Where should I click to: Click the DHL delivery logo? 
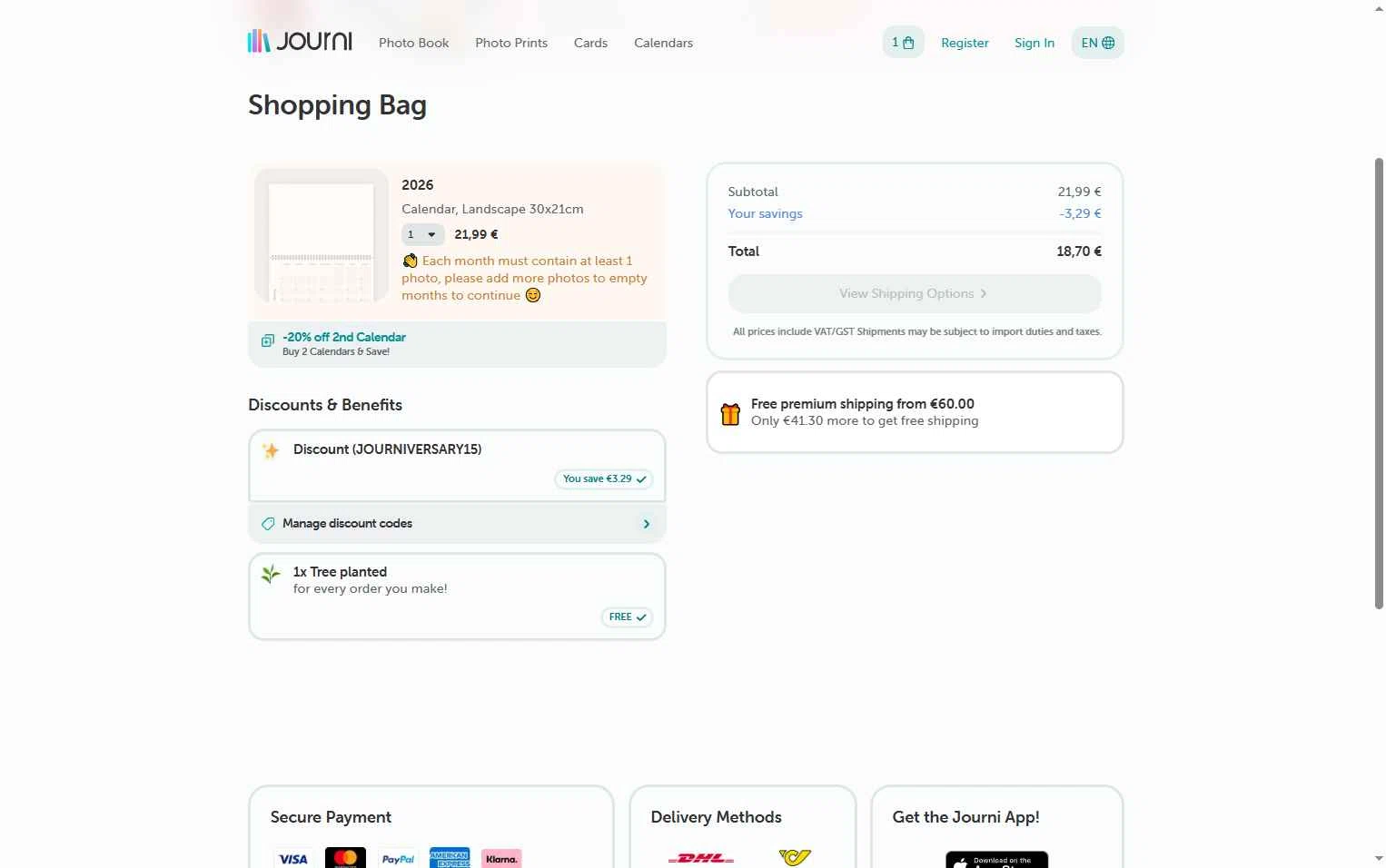pyautogui.click(x=701, y=858)
